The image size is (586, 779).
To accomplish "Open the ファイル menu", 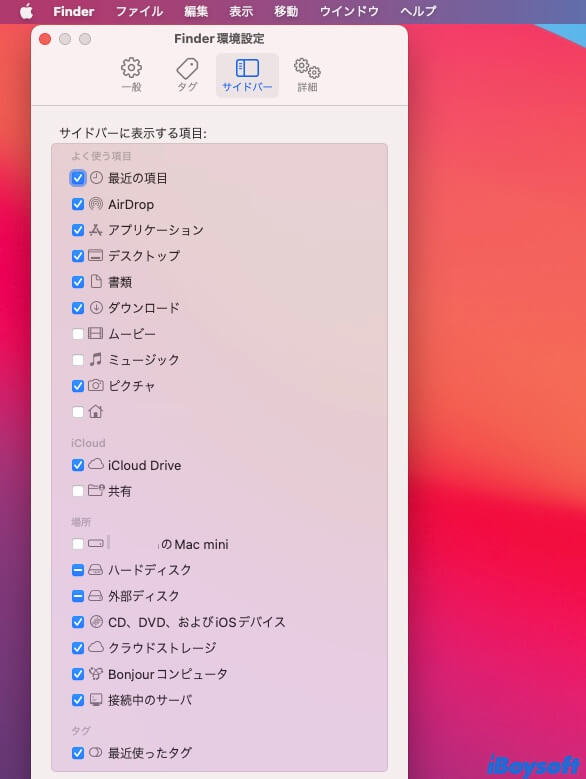I will point(139,11).
